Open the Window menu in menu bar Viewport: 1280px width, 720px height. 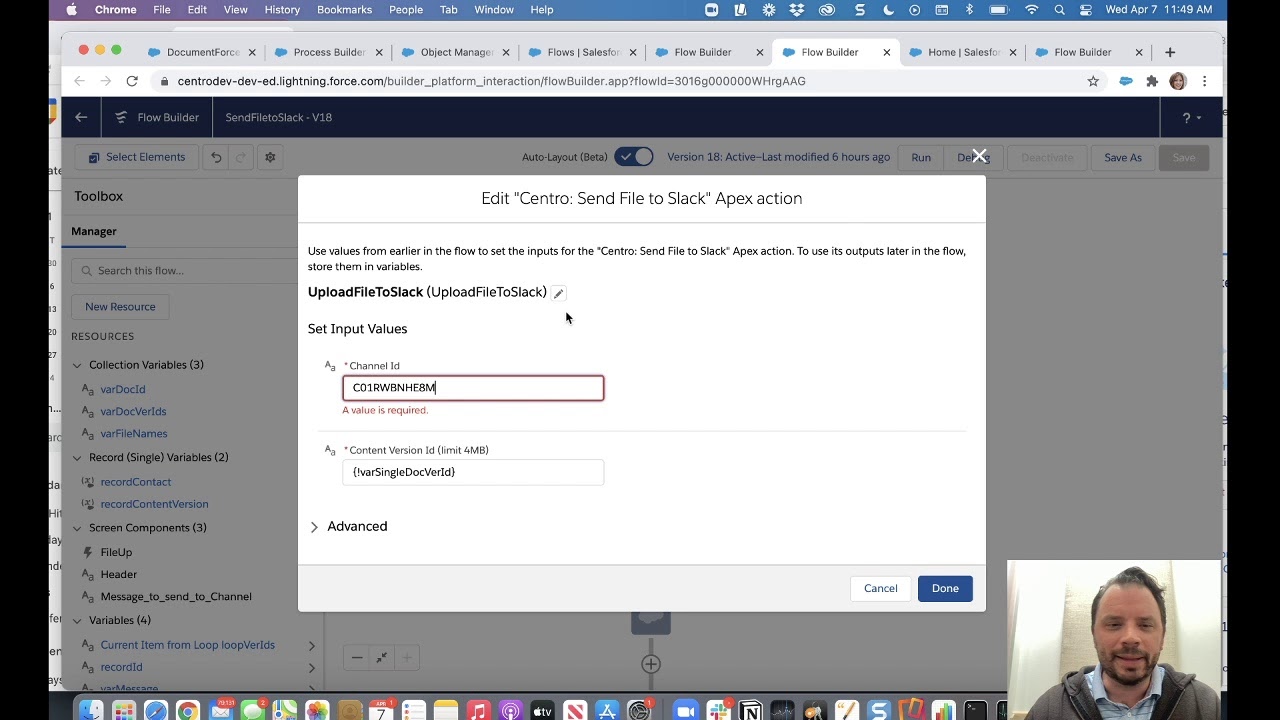494,10
